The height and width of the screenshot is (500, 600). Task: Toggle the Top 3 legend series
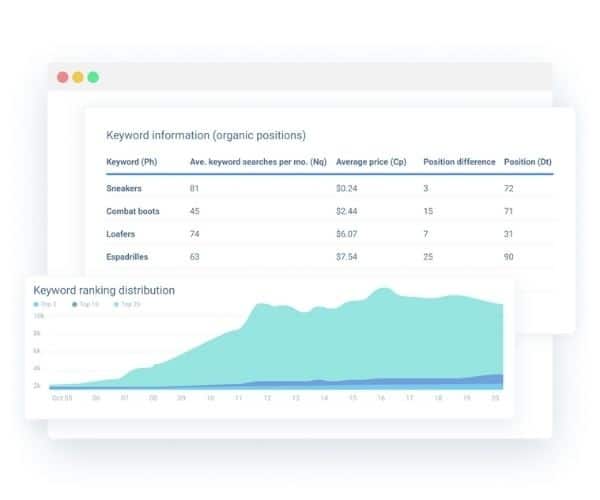[45, 304]
